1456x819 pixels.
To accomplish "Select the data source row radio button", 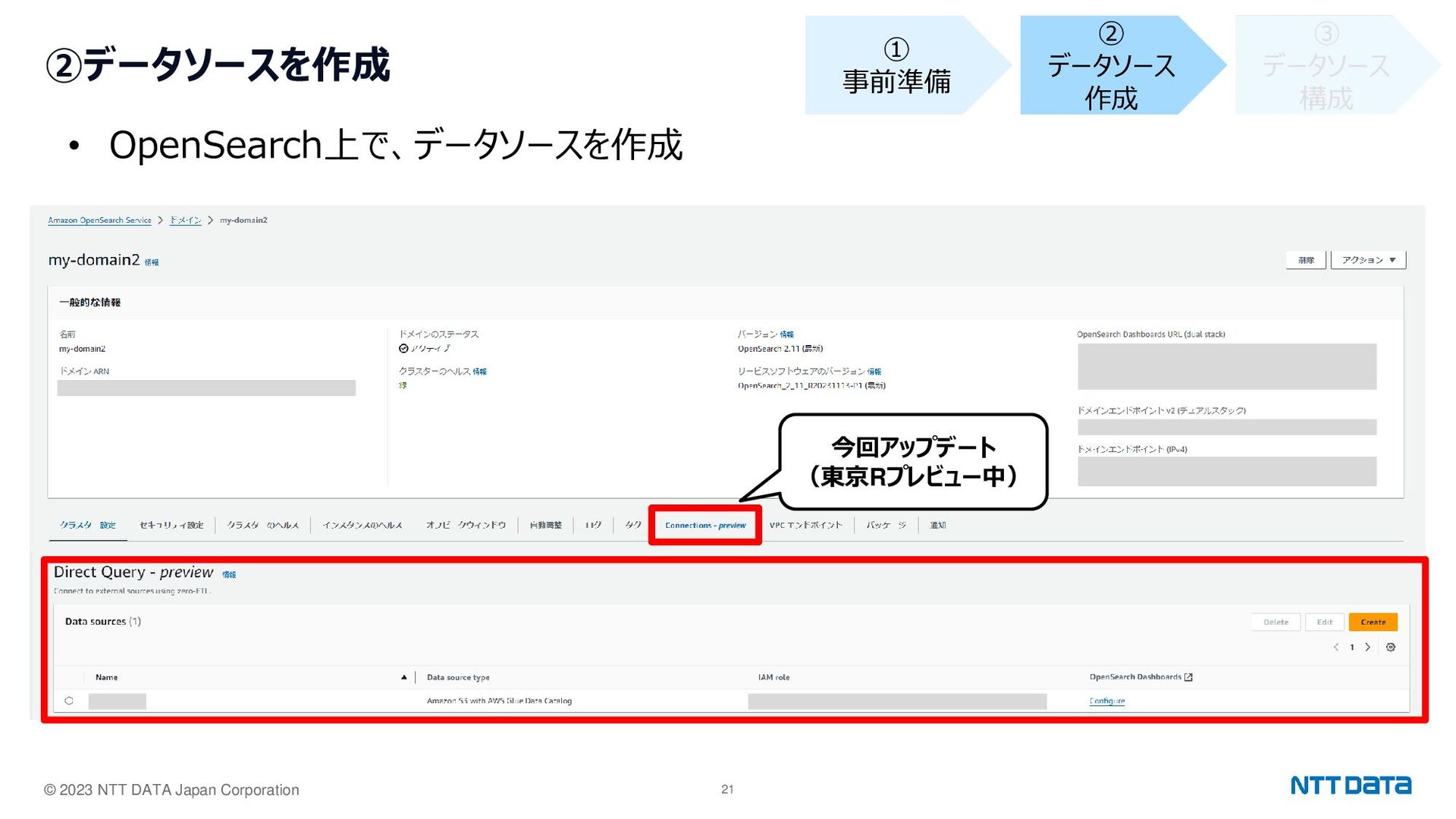I will coord(70,700).
